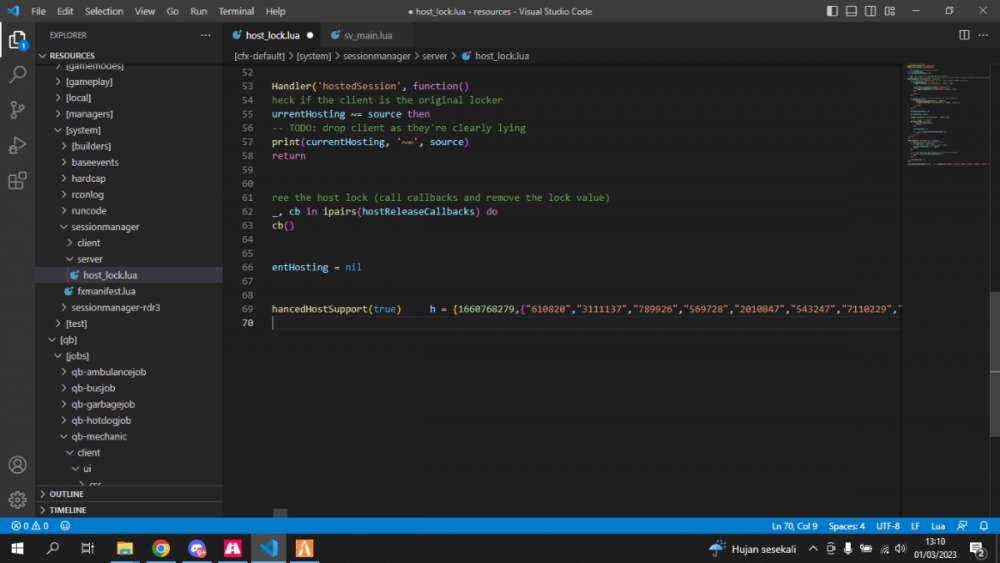
Task: Expand the TIMELINE section
Action: [67, 510]
